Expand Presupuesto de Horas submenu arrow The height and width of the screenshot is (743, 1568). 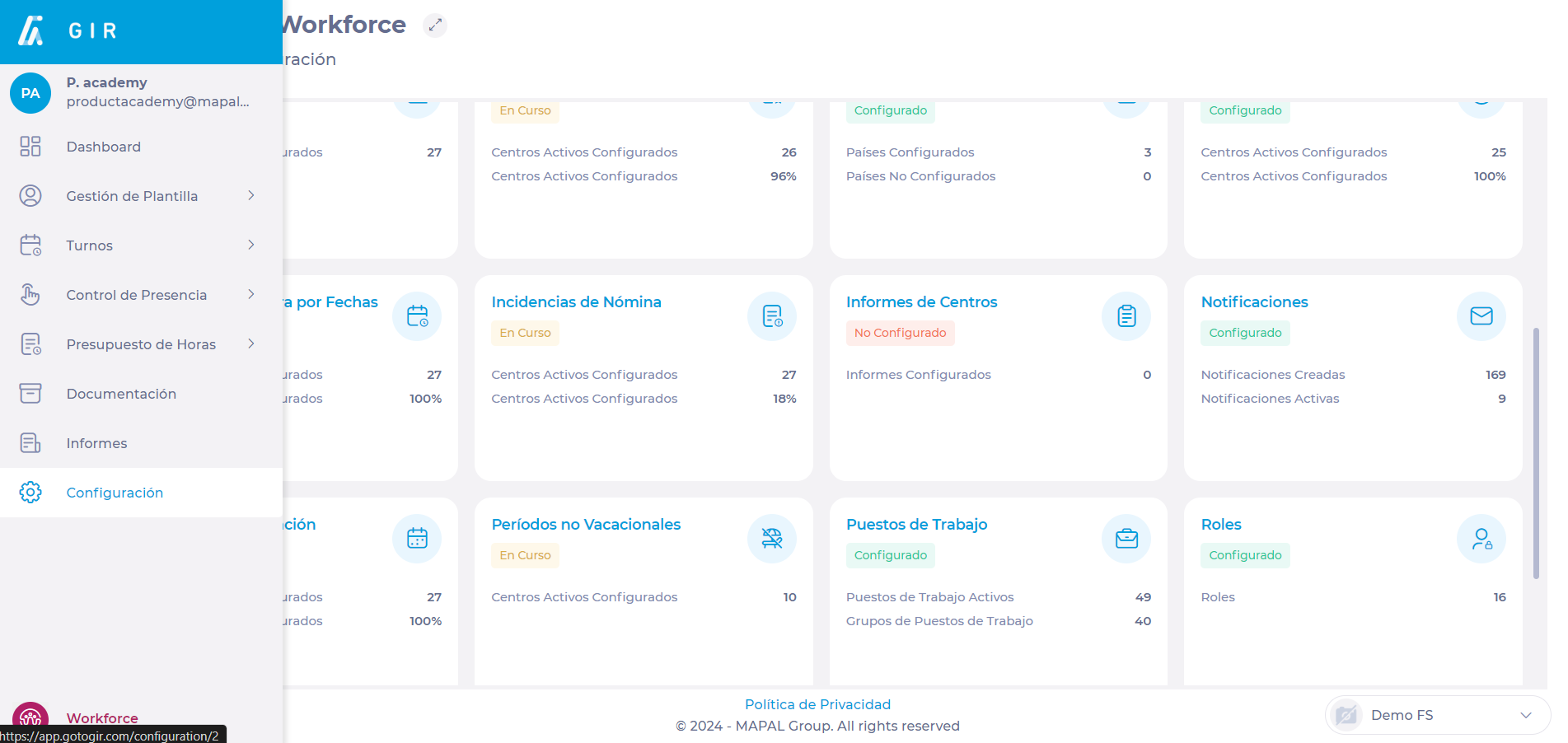[251, 343]
